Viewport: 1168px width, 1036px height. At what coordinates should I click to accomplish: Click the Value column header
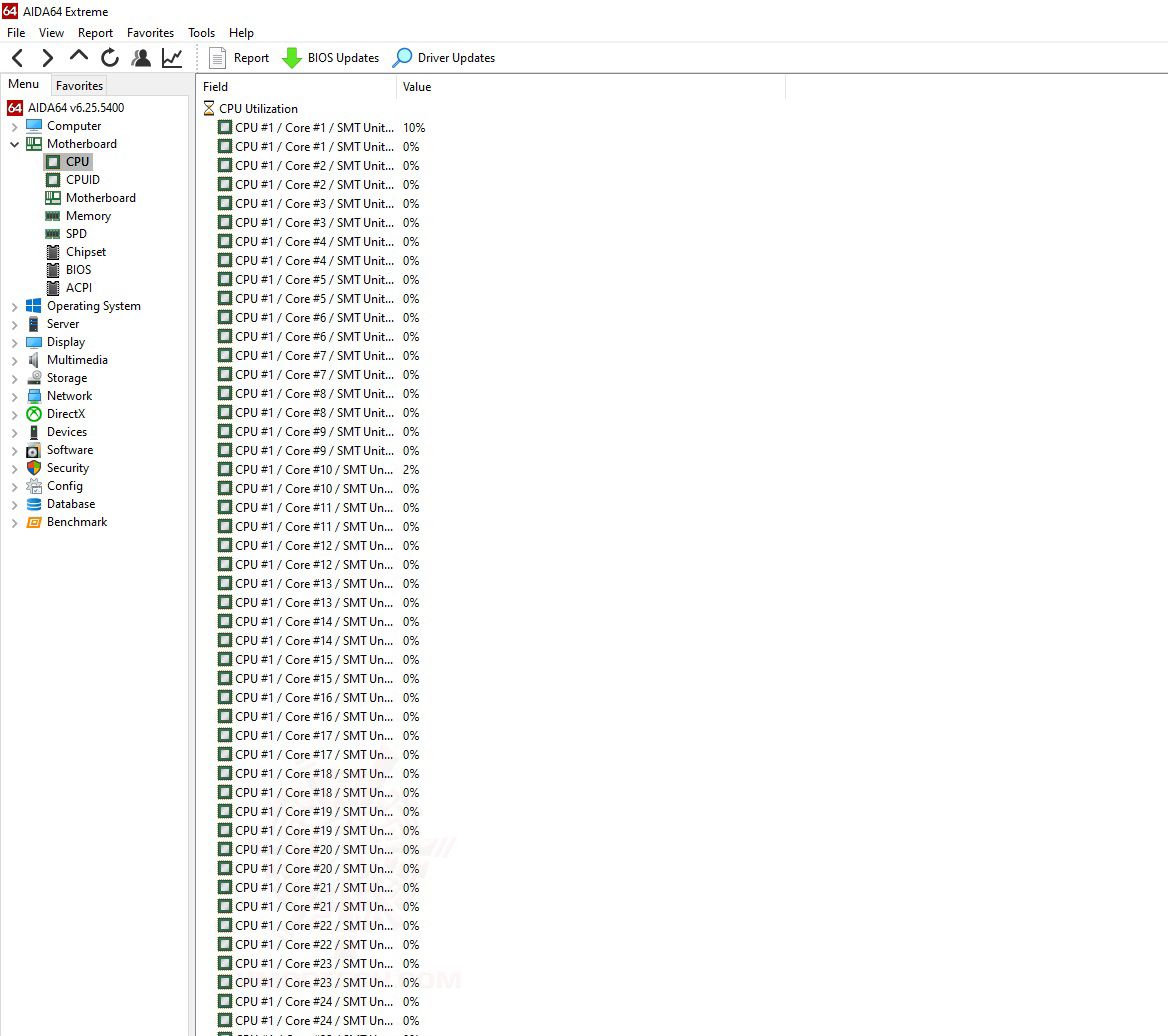pos(591,87)
